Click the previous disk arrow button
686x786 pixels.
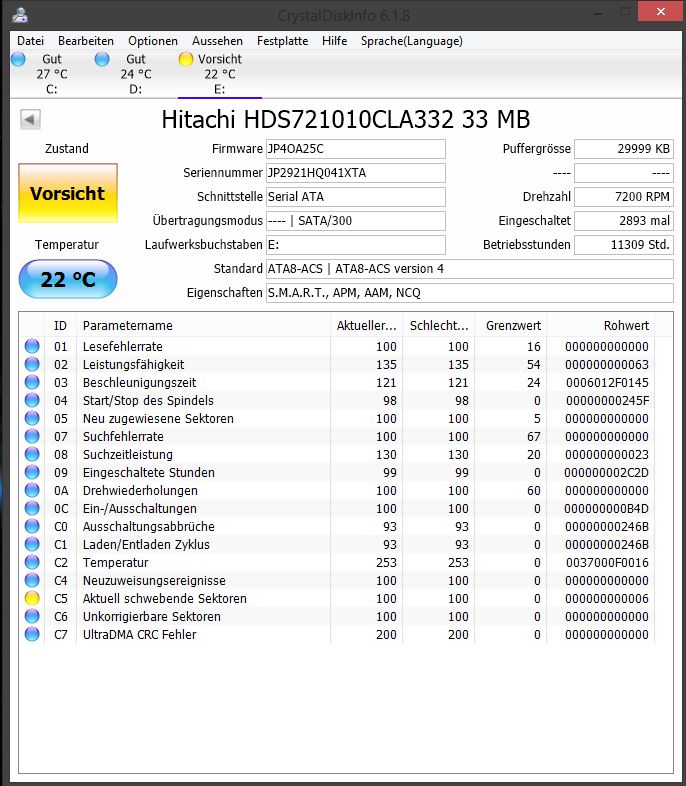tap(30, 119)
